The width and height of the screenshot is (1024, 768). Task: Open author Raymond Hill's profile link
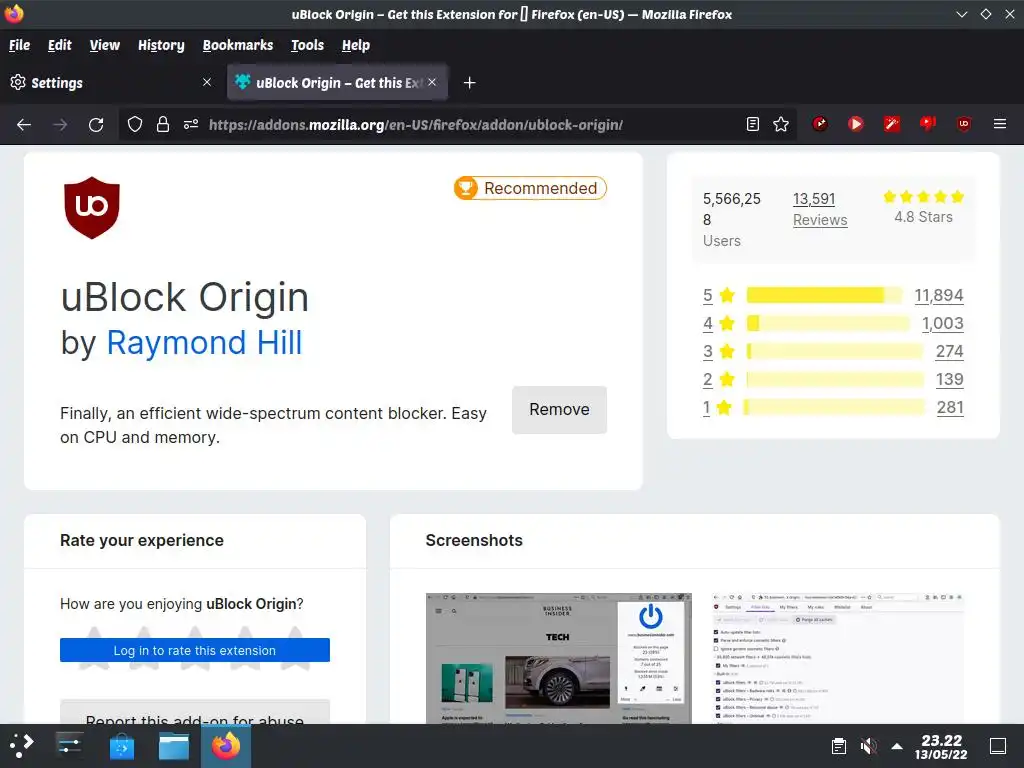coord(204,343)
